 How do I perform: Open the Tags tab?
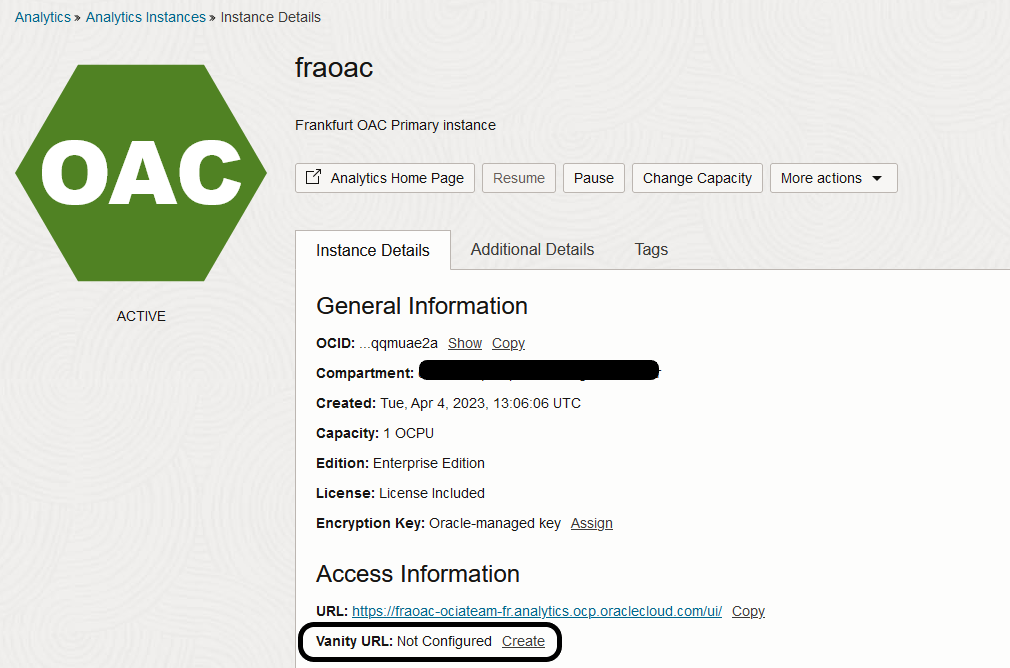(x=651, y=249)
